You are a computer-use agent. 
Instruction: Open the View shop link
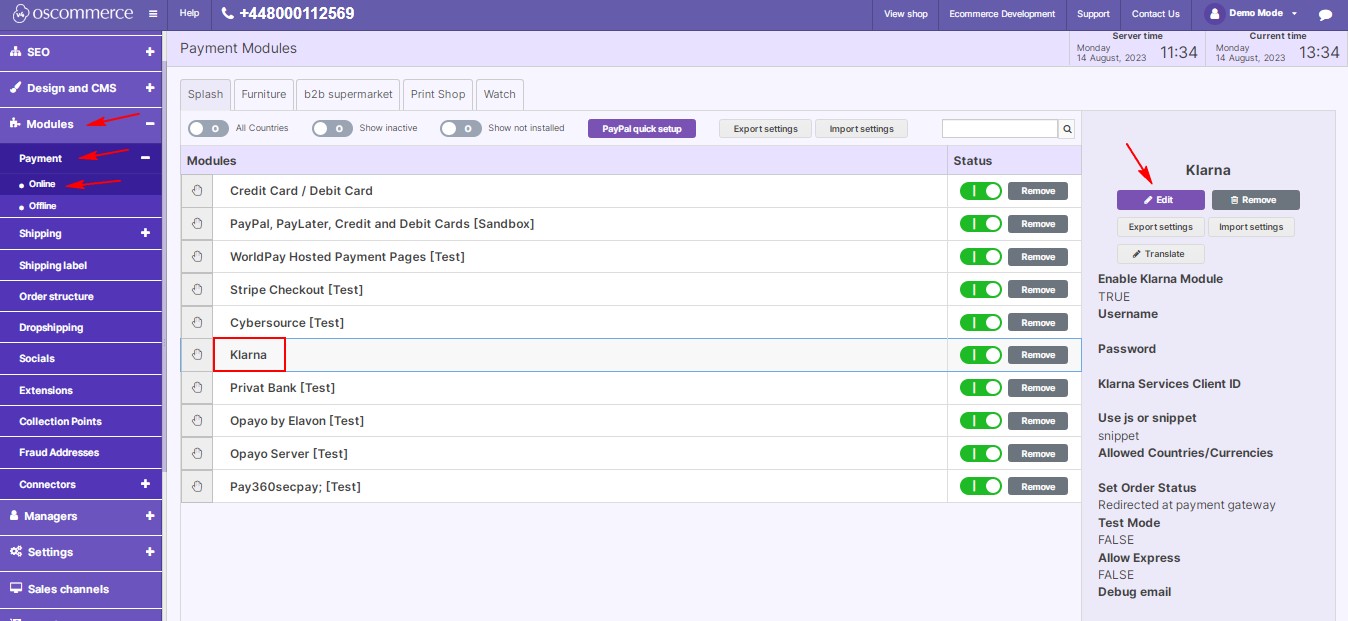click(x=906, y=14)
